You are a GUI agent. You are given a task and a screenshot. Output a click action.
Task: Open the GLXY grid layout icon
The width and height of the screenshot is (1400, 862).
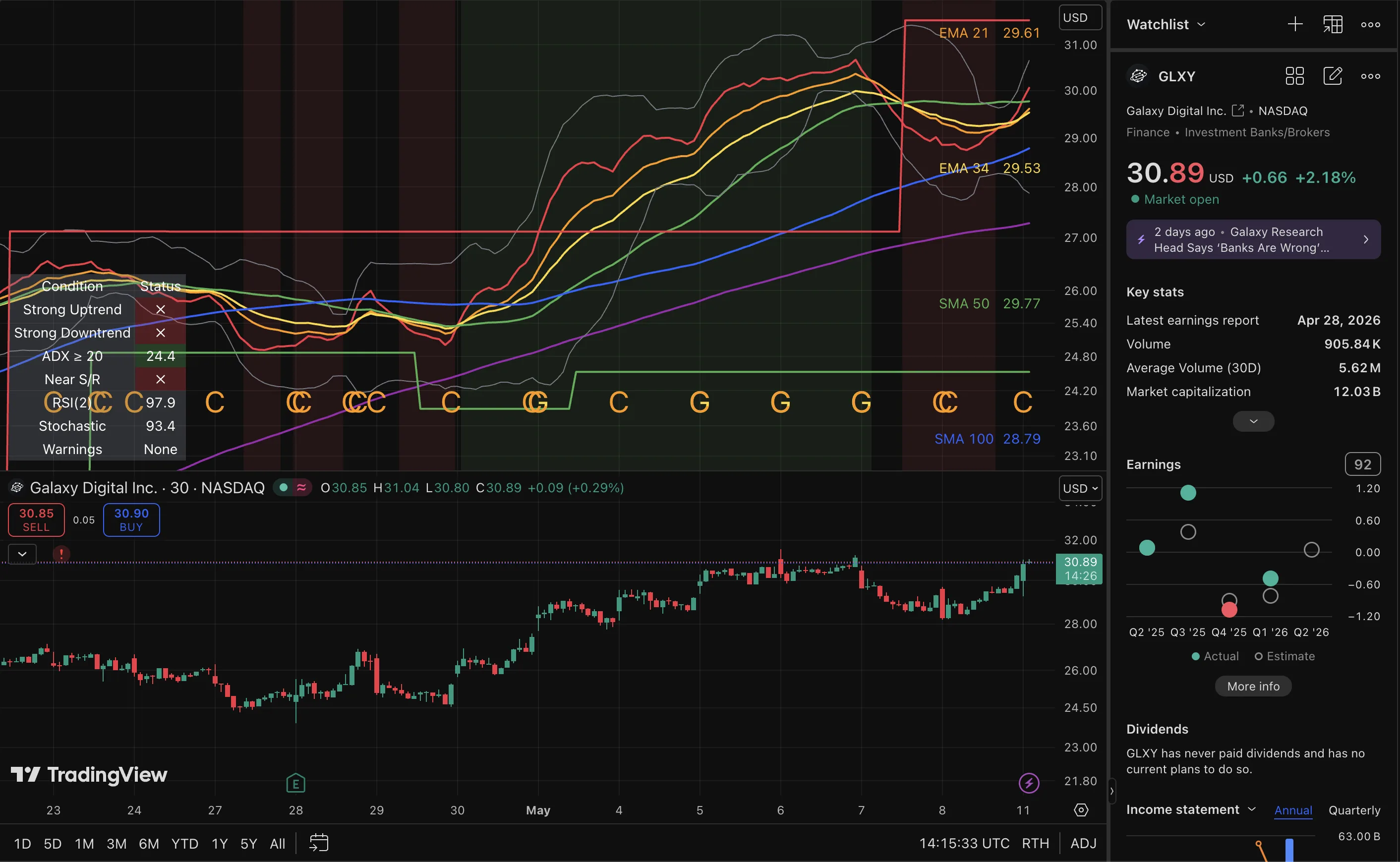click(x=1294, y=76)
